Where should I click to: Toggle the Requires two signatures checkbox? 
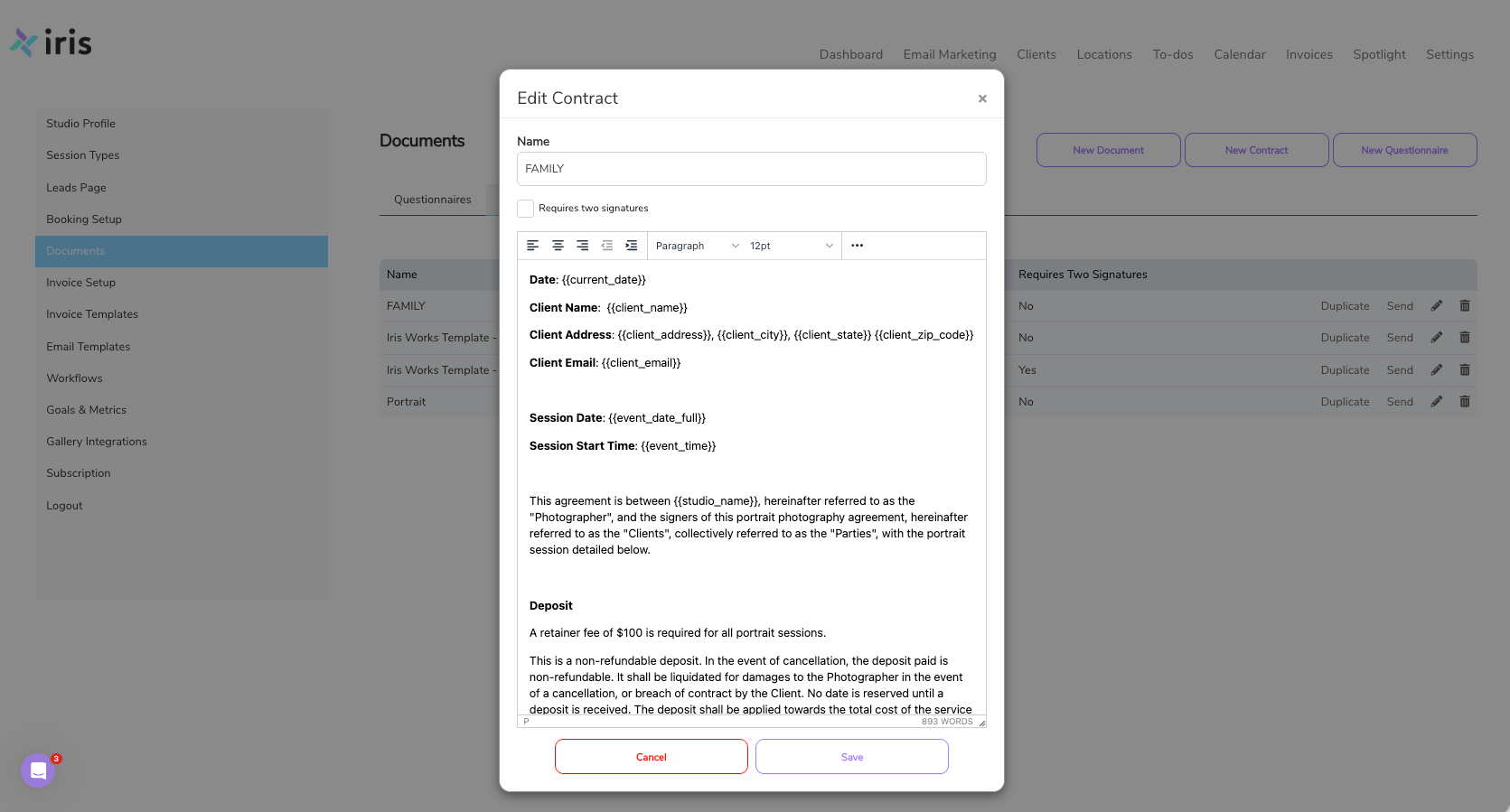click(x=525, y=209)
